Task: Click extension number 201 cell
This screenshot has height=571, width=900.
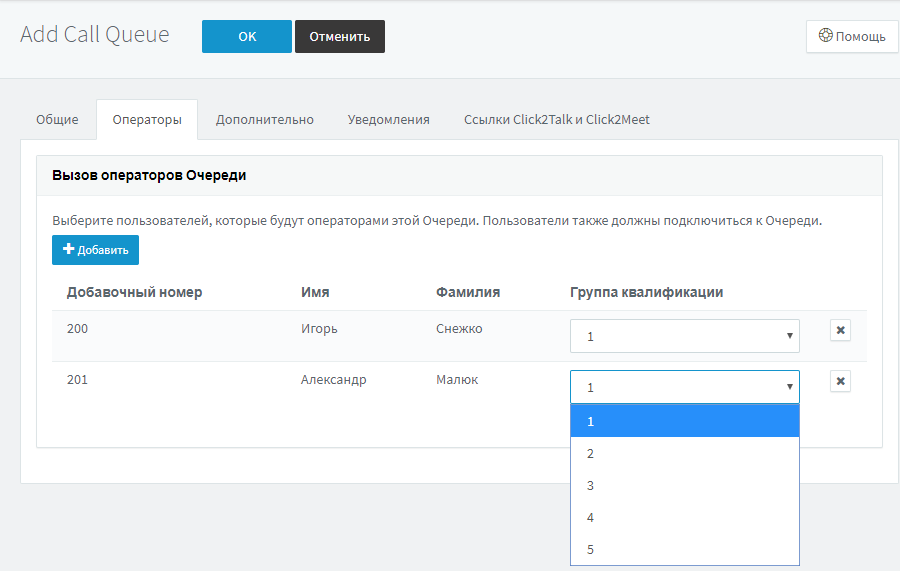Action: pos(77,380)
